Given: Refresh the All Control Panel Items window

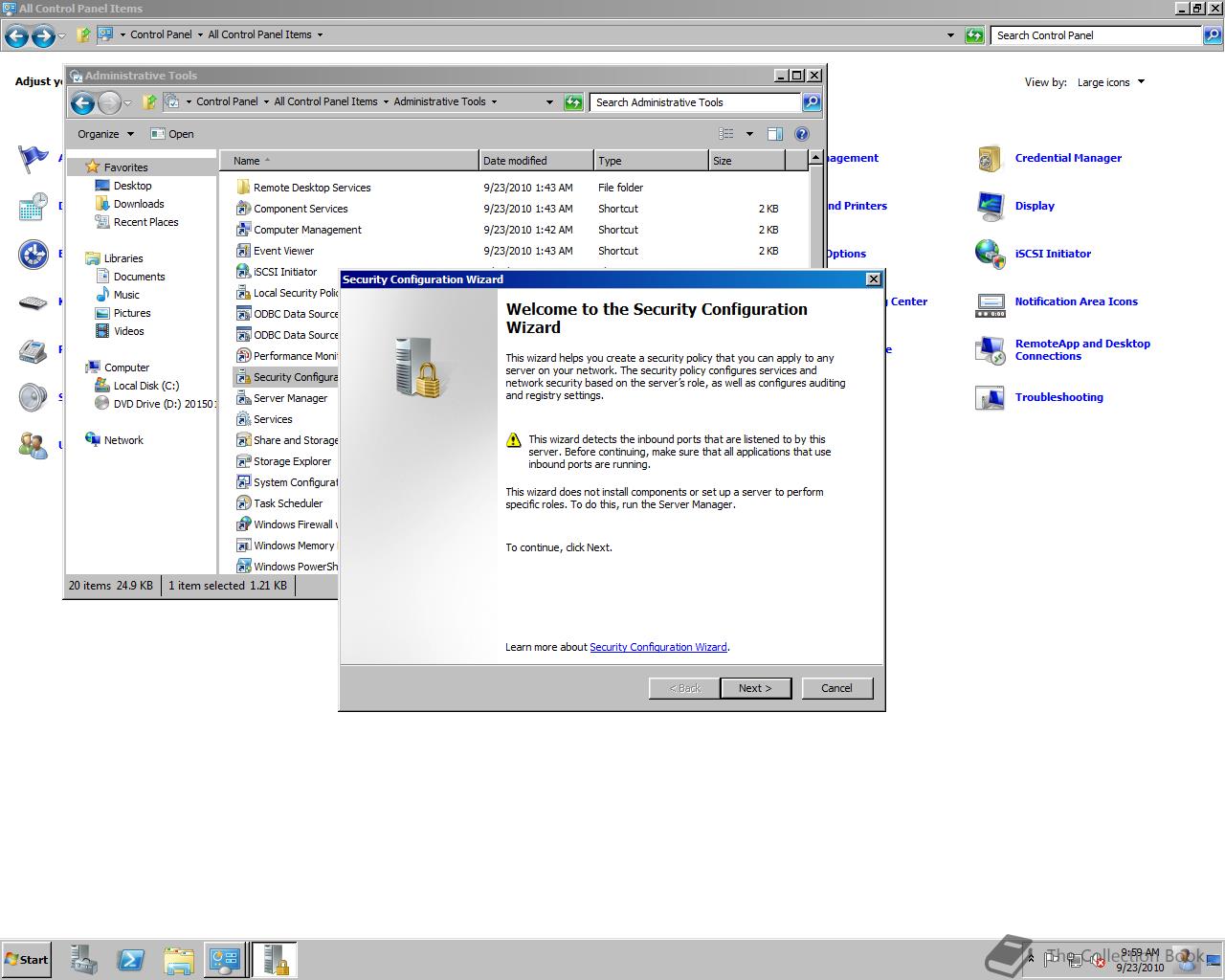Looking at the screenshot, I should tap(974, 35).
